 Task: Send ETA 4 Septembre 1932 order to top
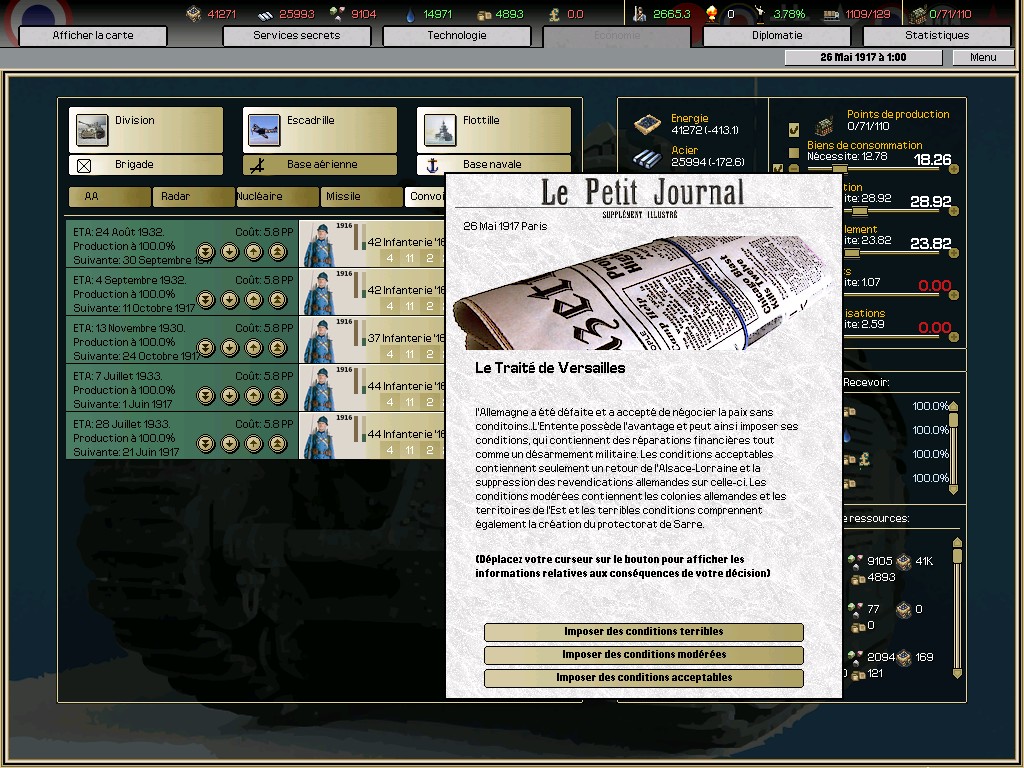278,300
